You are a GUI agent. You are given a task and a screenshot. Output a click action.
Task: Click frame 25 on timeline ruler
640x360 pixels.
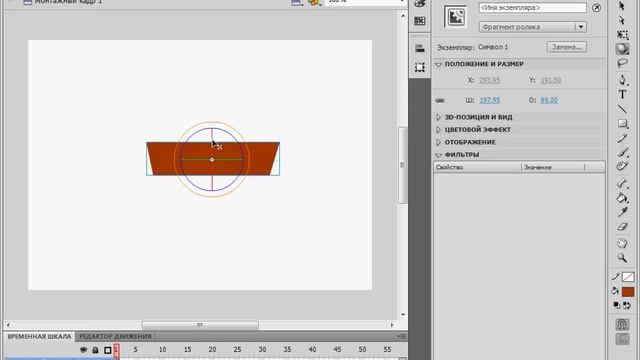pos(237,350)
